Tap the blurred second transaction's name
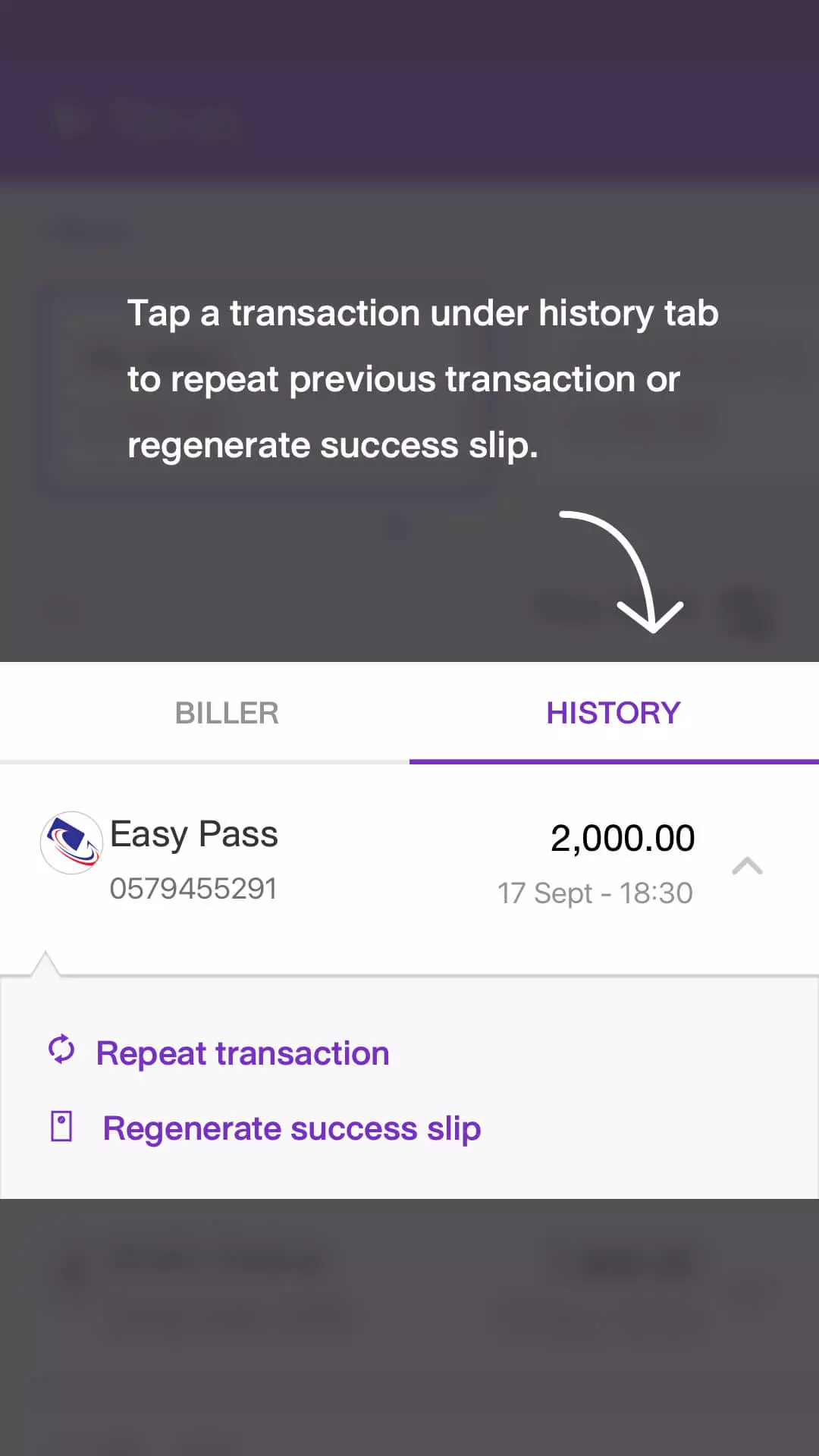819x1456 pixels. [x=216, y=1260]
